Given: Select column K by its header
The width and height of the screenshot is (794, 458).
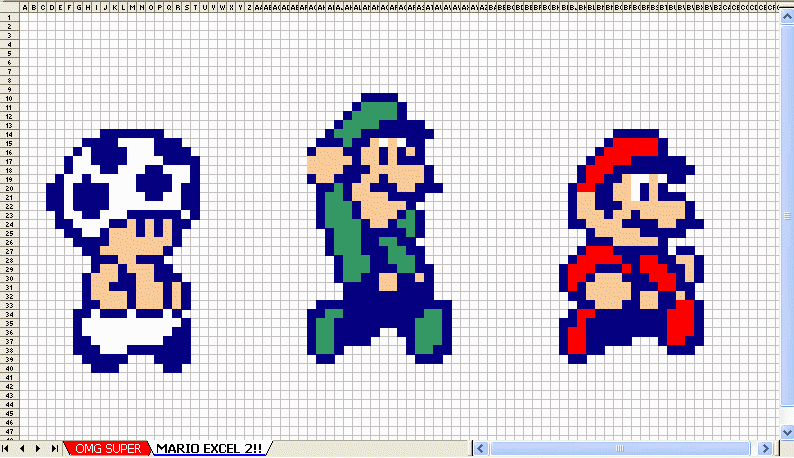Looking at the screenshot, I should [x=114, y=7].
